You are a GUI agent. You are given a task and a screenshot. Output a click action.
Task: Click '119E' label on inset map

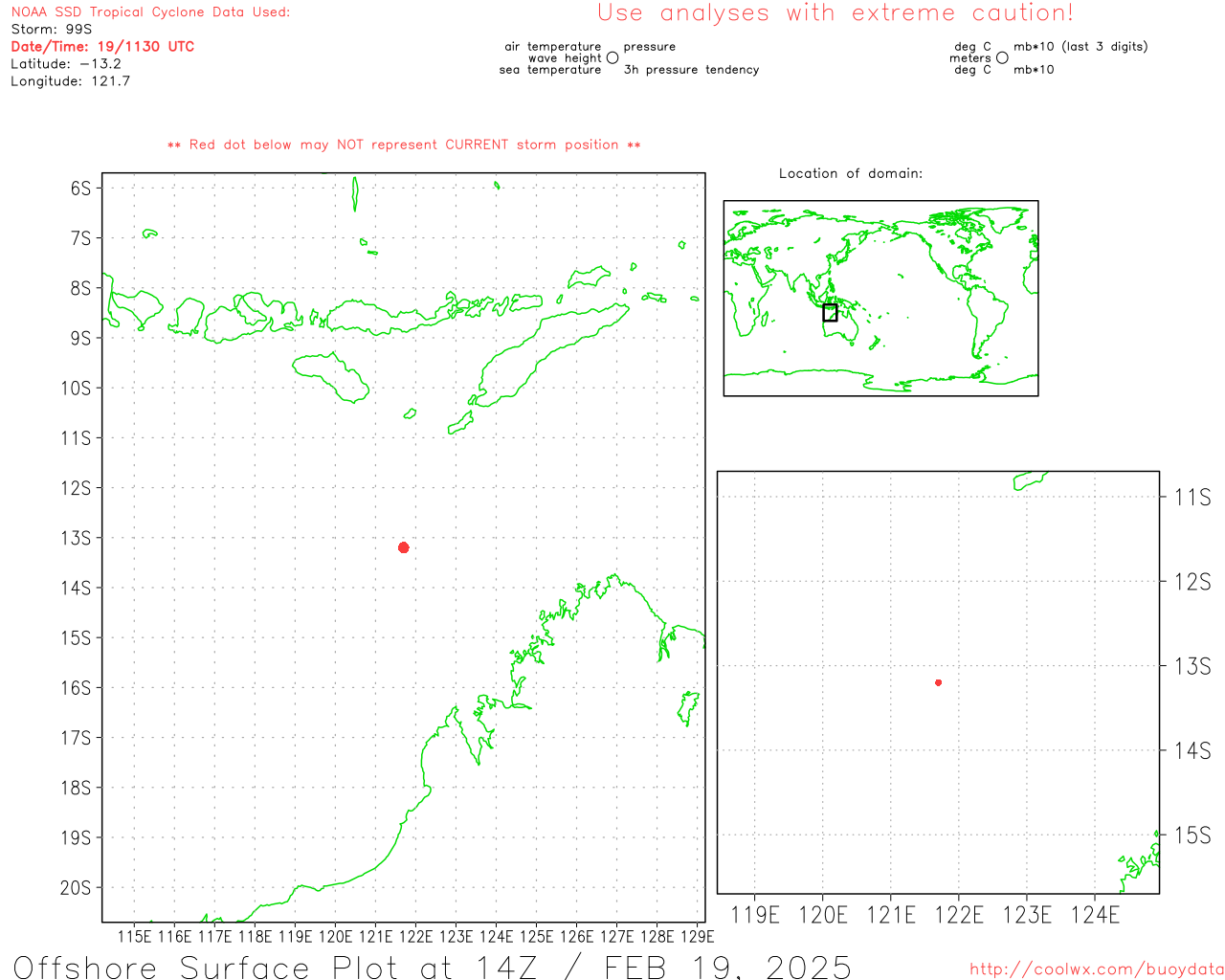(x=755, y=915)
